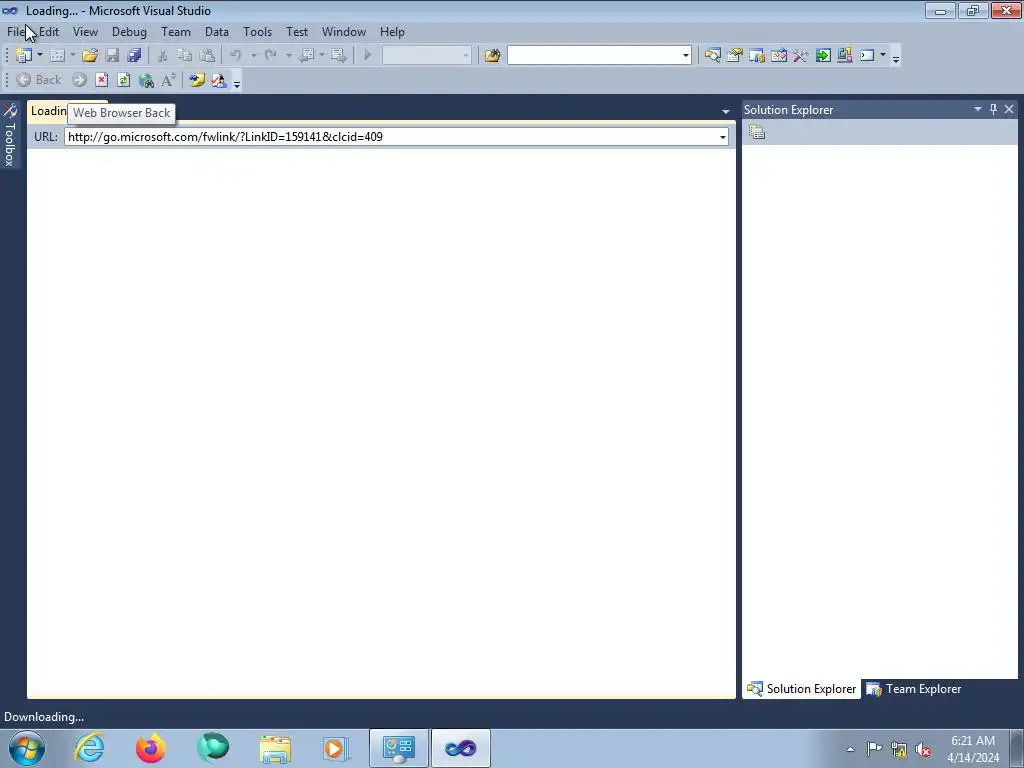1024x768 pixels.
Task: Switch to the Team Explorer tab
Action: (x=913, y=689)
